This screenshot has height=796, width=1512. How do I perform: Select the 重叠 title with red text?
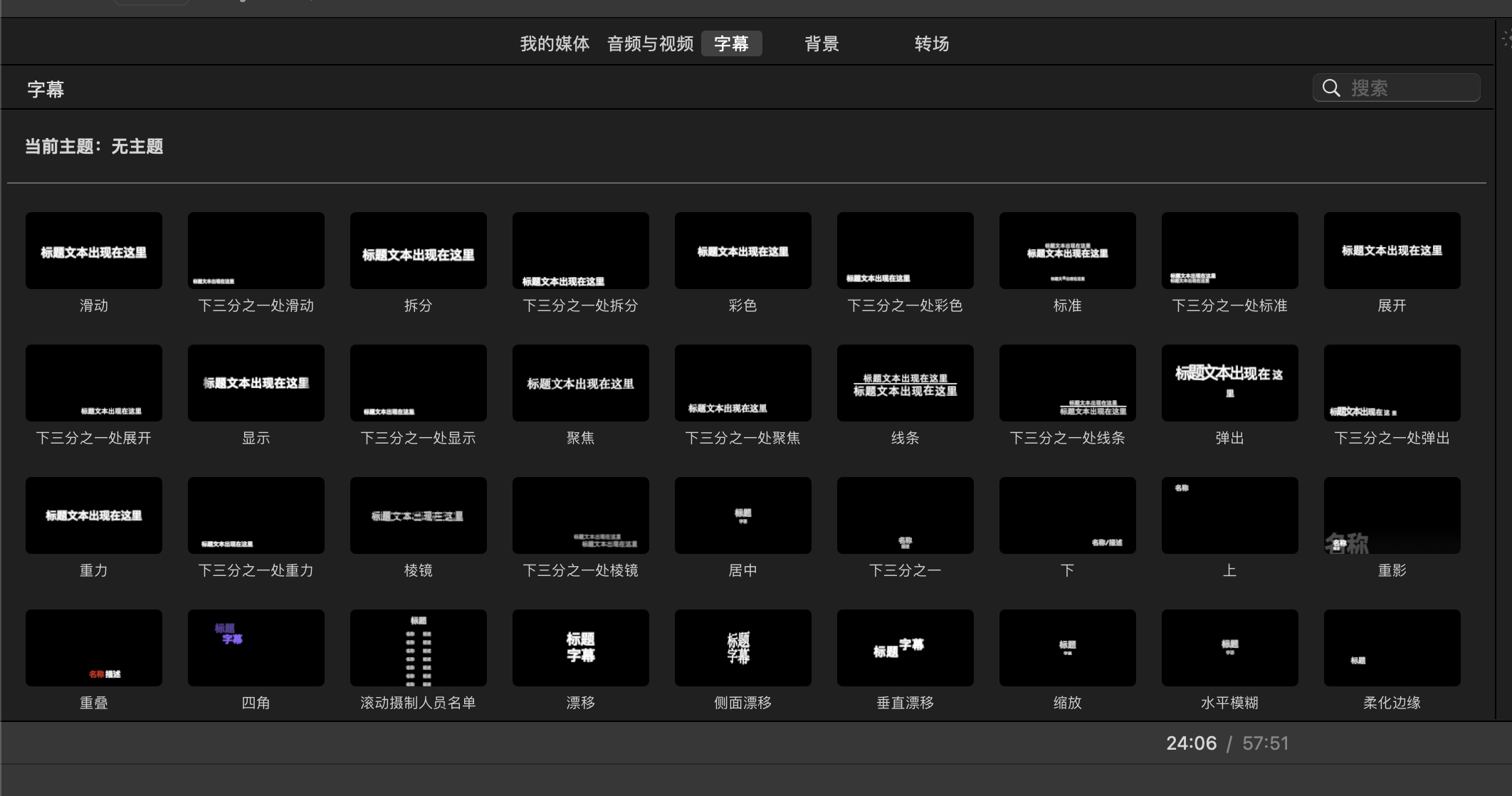pyautogui.click(x=93, y=648)
